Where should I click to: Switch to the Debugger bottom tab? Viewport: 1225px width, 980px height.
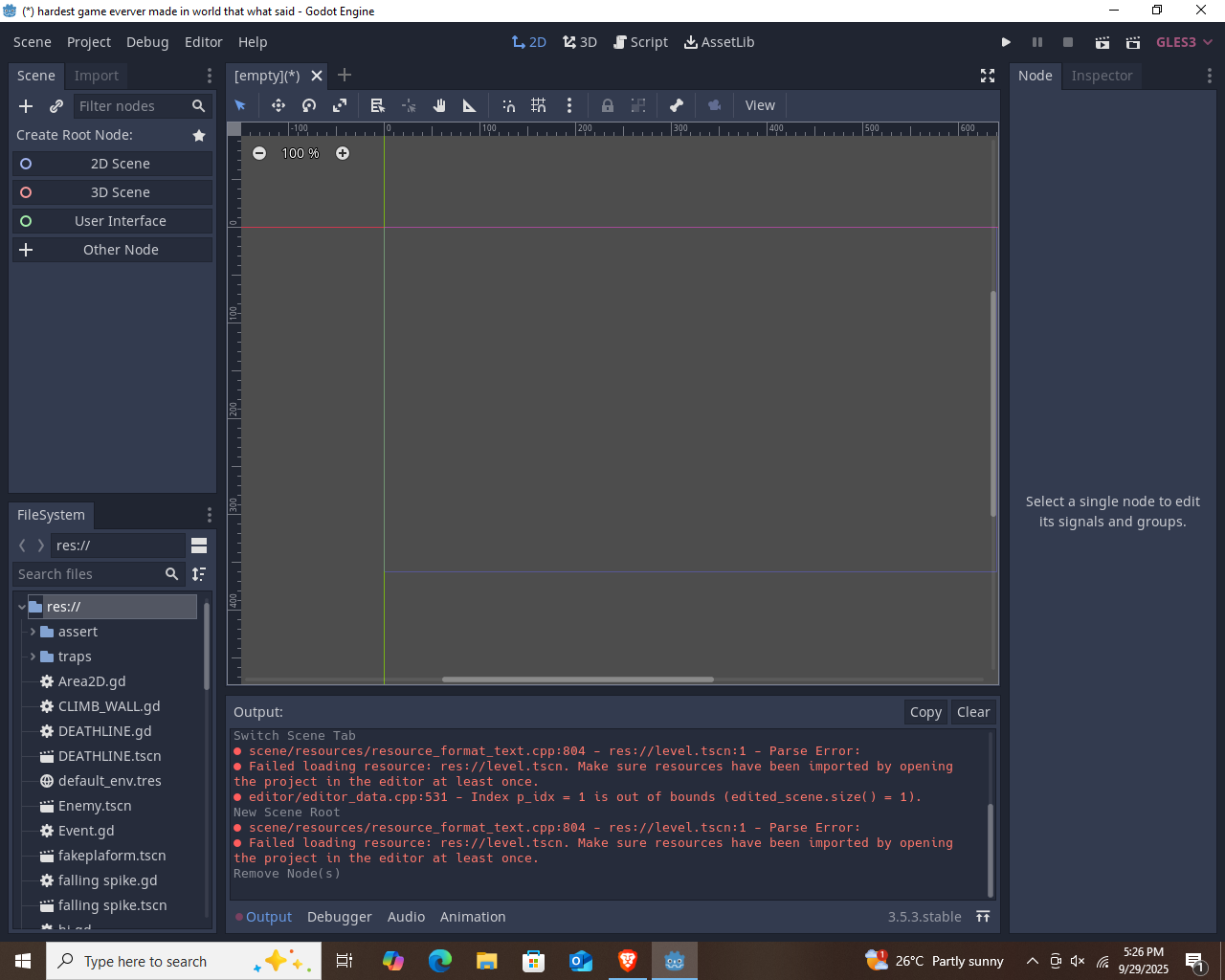point(340,917)
